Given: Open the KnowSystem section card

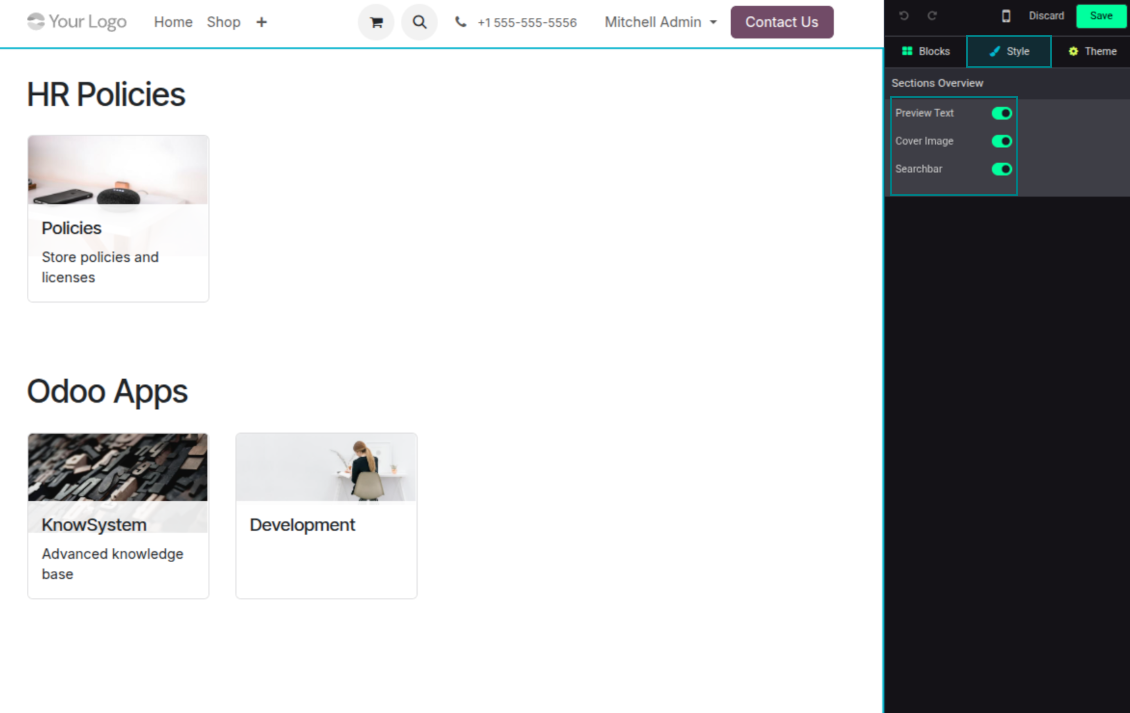Looking at the screenshot, I should point(118,516).
